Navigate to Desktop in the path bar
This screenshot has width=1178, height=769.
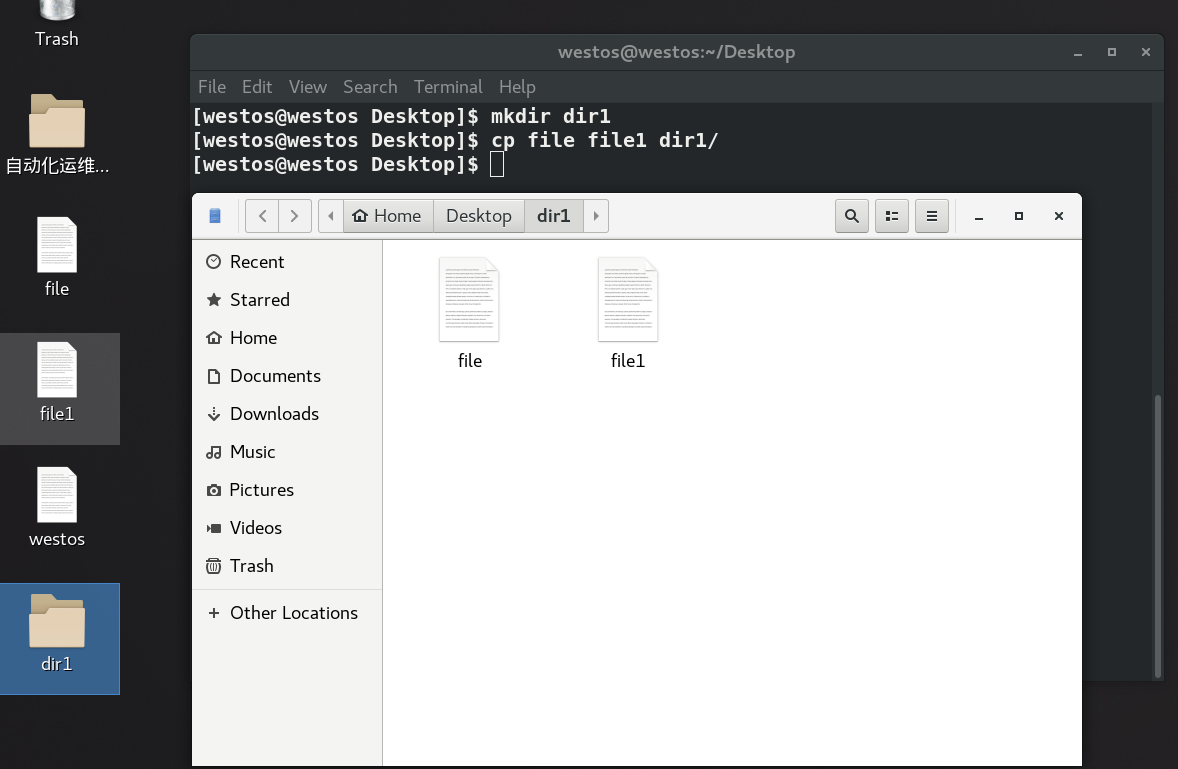click(479, 216)
